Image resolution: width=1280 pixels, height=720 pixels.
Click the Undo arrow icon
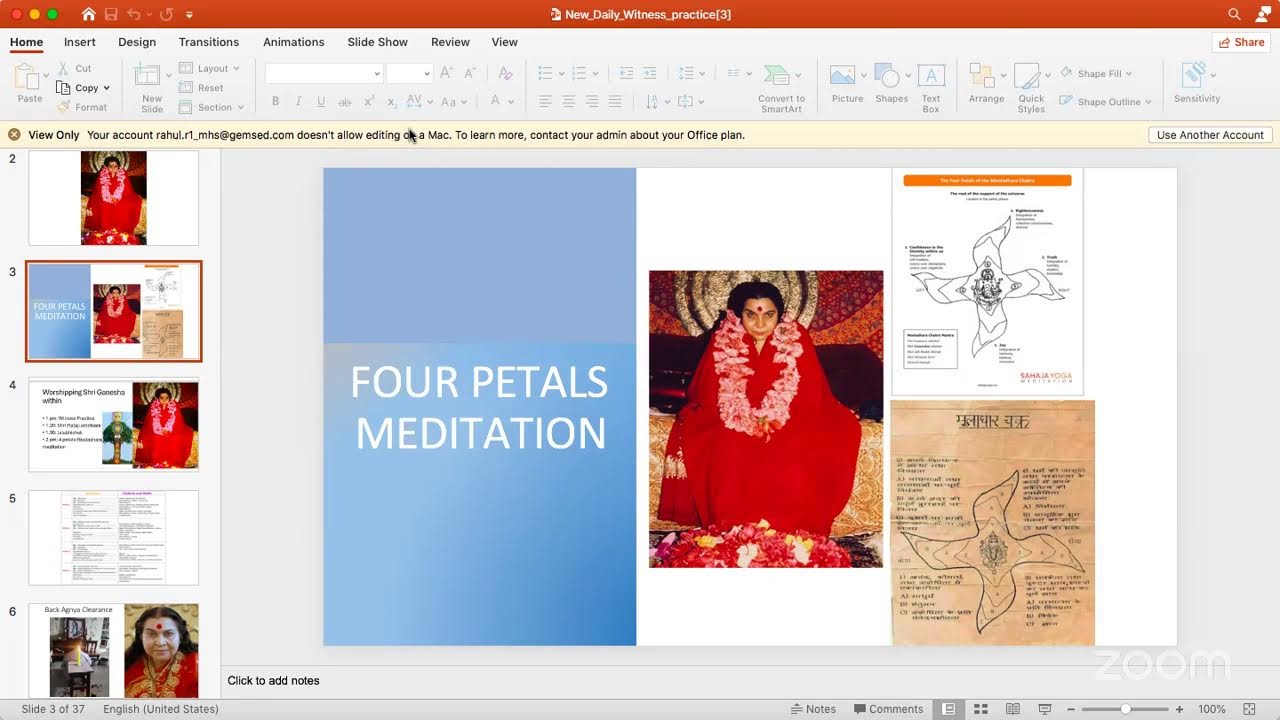tap(134, 14)
